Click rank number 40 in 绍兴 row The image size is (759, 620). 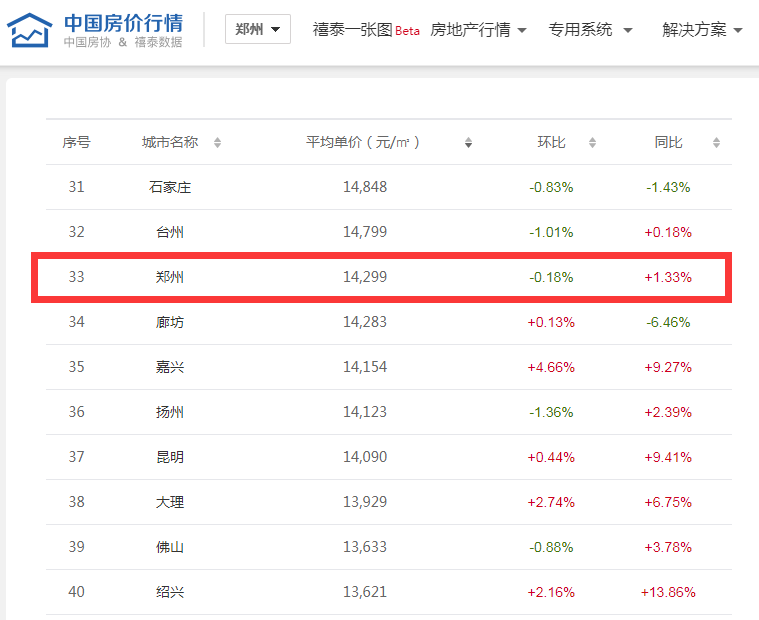tap(76, 592)
